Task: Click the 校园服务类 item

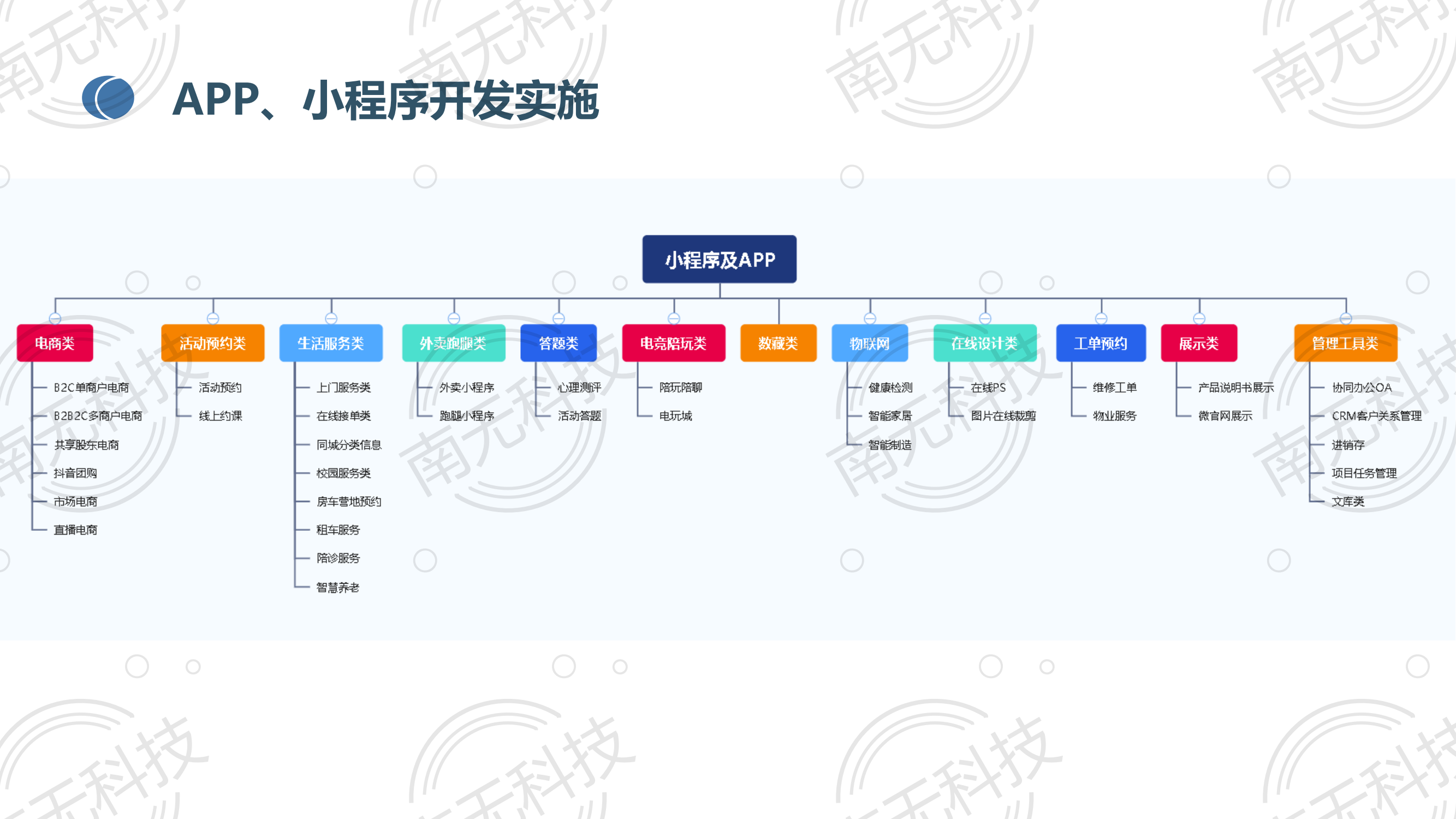Action: [x=343, y=473]
